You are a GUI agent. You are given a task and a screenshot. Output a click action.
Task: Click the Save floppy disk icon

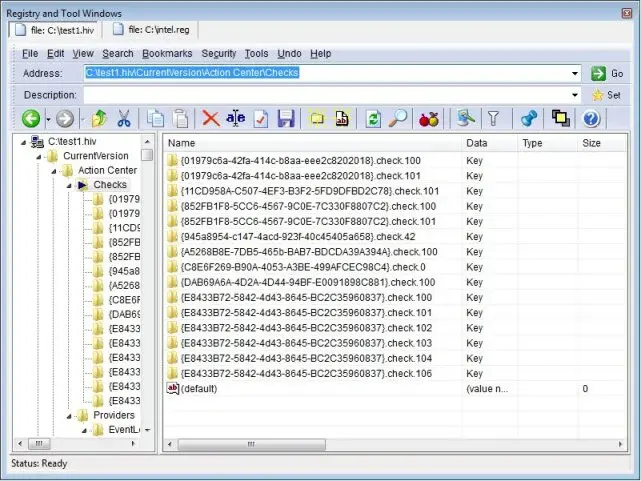coord(286,119)
